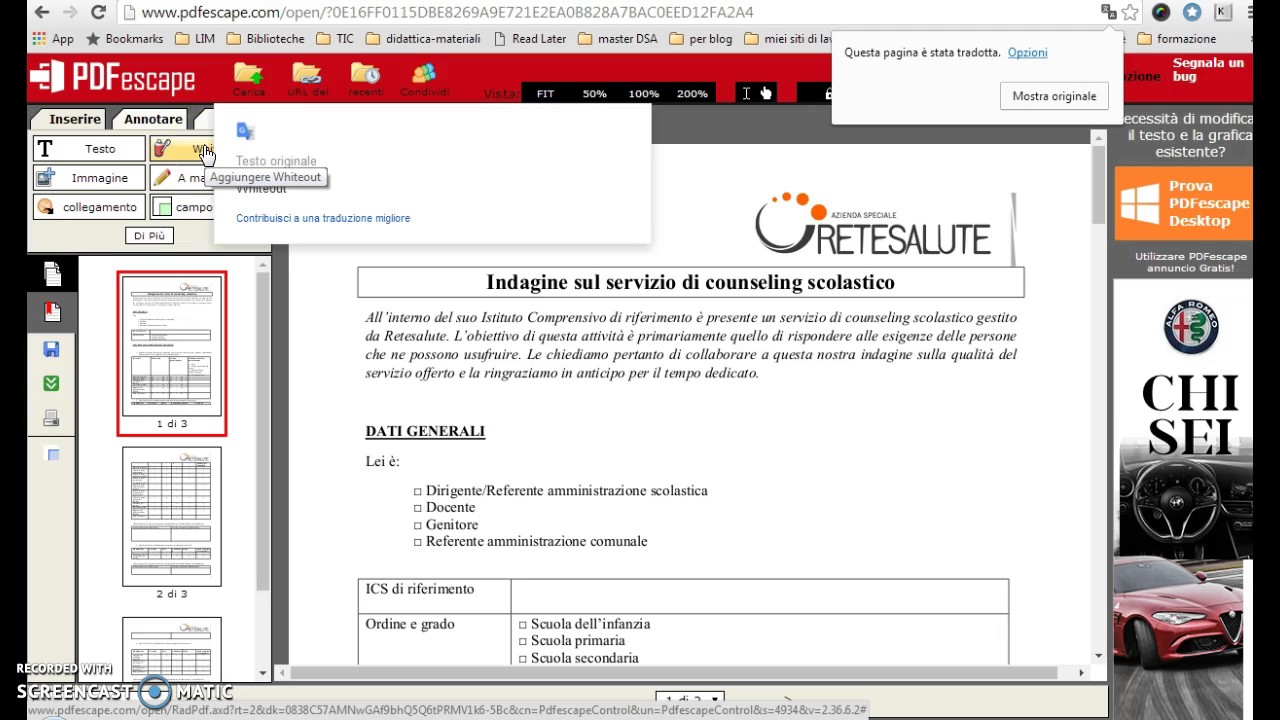Select the Testo text tool
Screen dimensions: 1280x720
89,149
